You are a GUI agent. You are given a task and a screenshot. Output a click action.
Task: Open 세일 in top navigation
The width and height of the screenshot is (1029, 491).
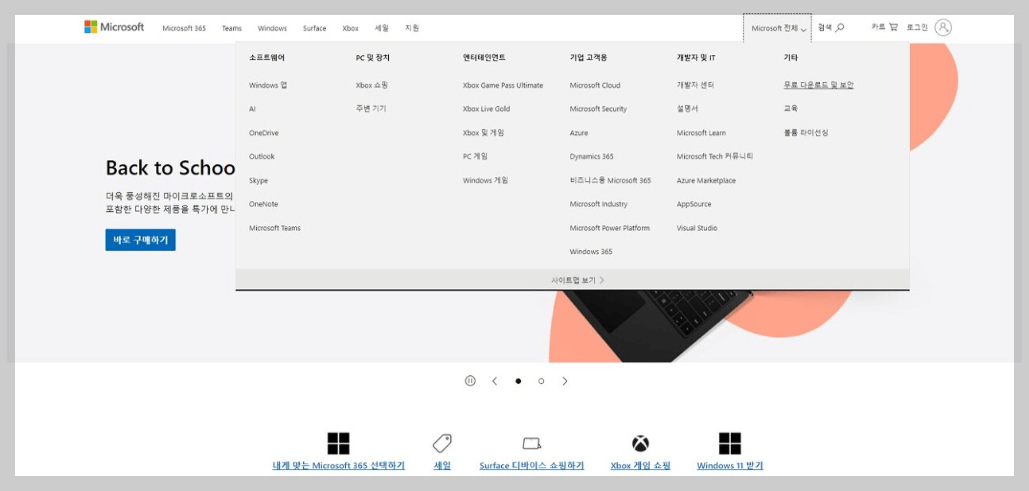(x=382, y=28)
